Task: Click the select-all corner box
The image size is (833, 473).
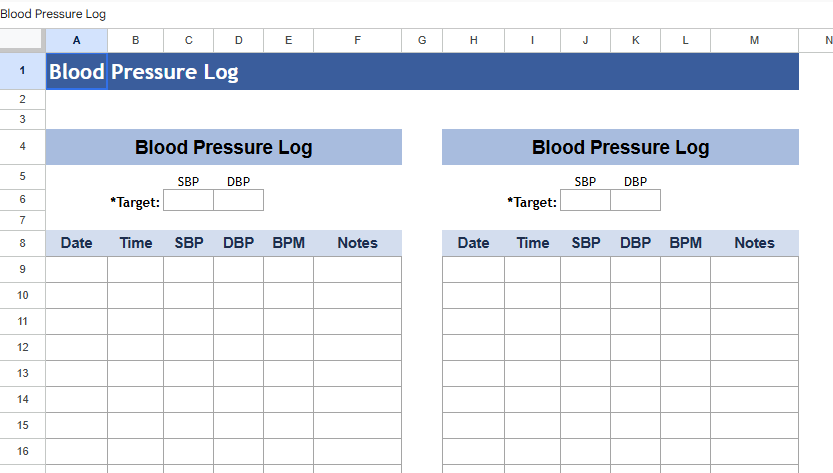Action: [22, 40]
